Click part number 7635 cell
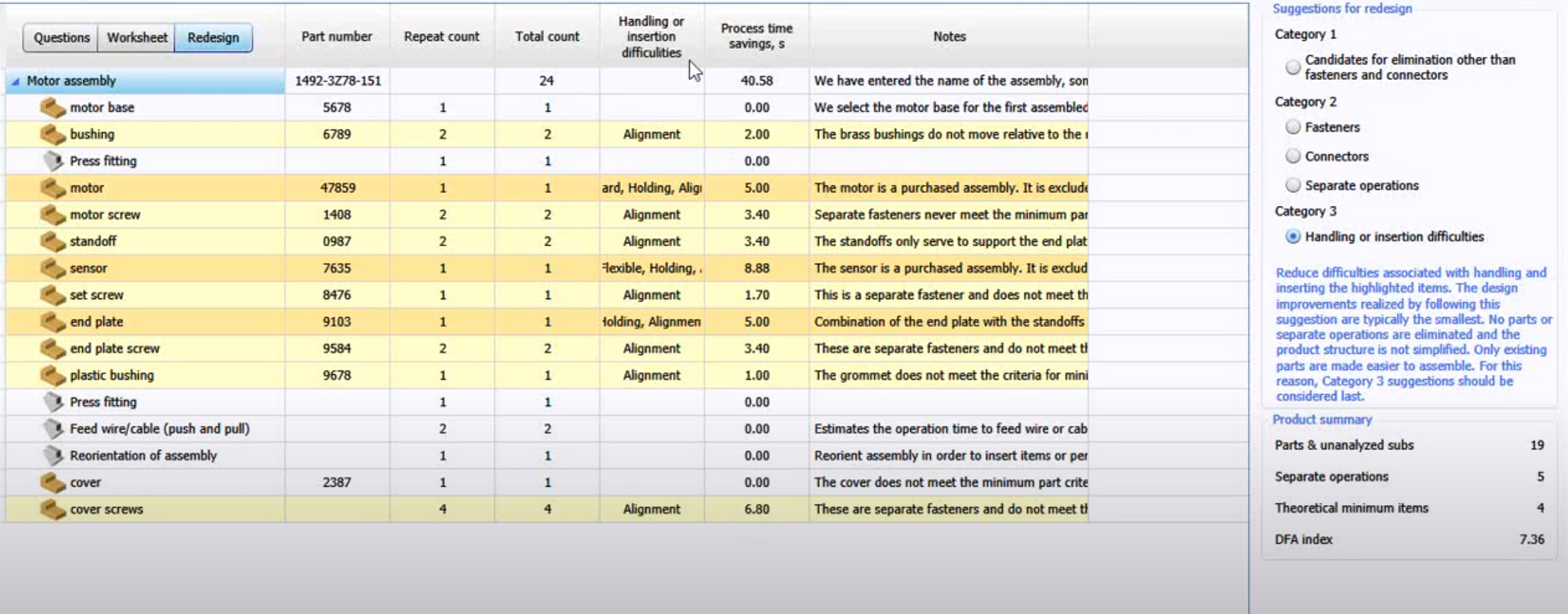Image resolution: width=1568 pixels, height=614 pixels. click(337, 269)
